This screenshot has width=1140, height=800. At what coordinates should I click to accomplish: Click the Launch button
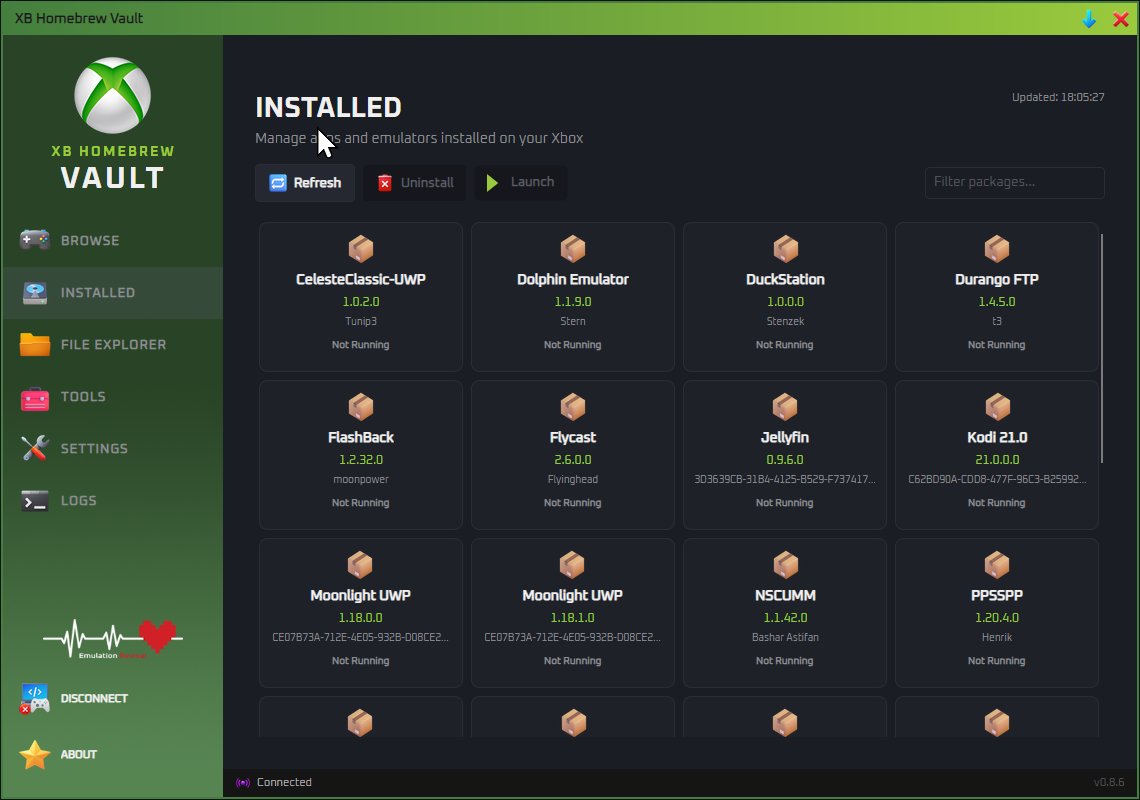pos(521,183)
